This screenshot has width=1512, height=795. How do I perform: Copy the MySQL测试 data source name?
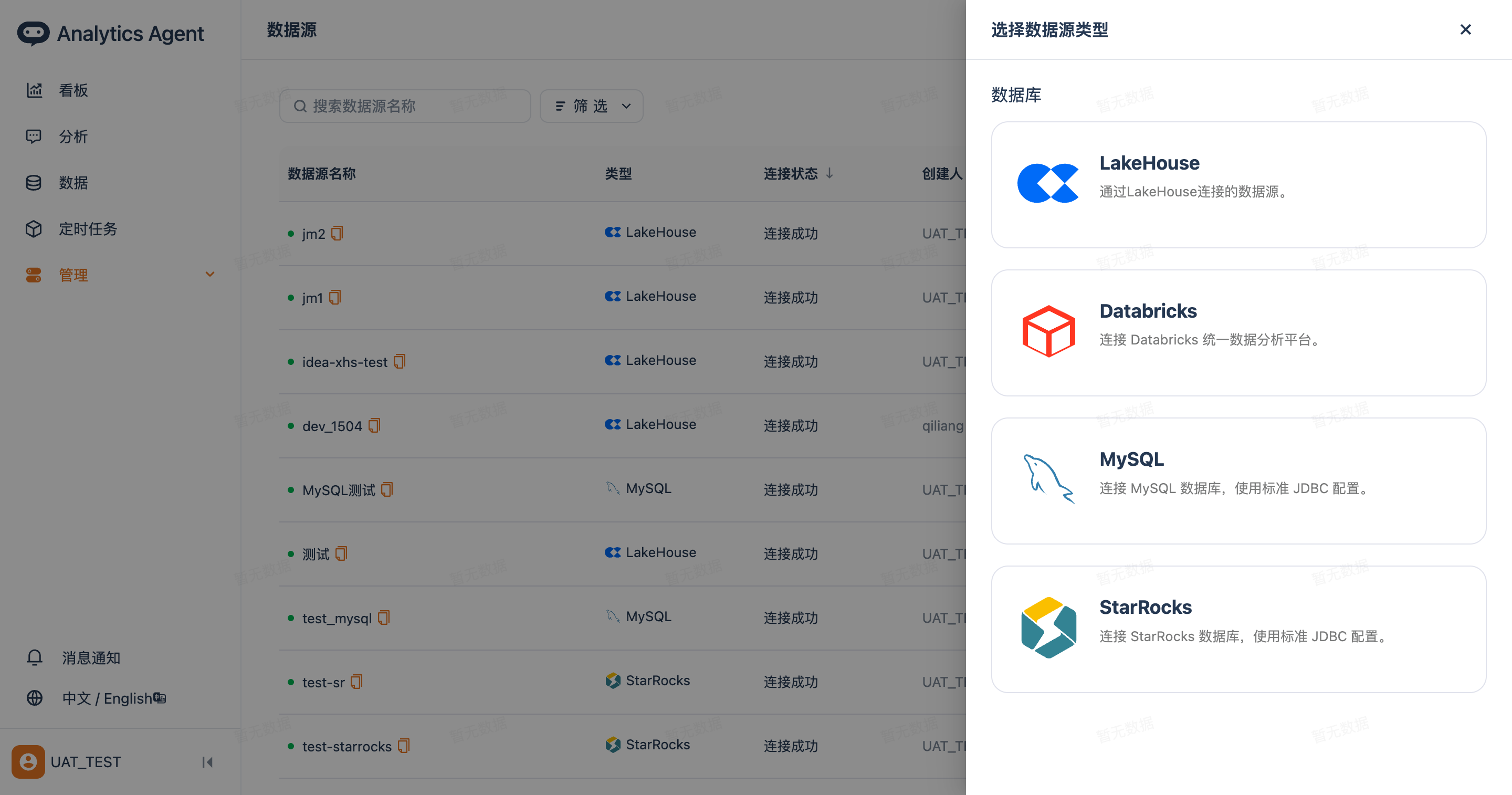(x=387, y=490)
